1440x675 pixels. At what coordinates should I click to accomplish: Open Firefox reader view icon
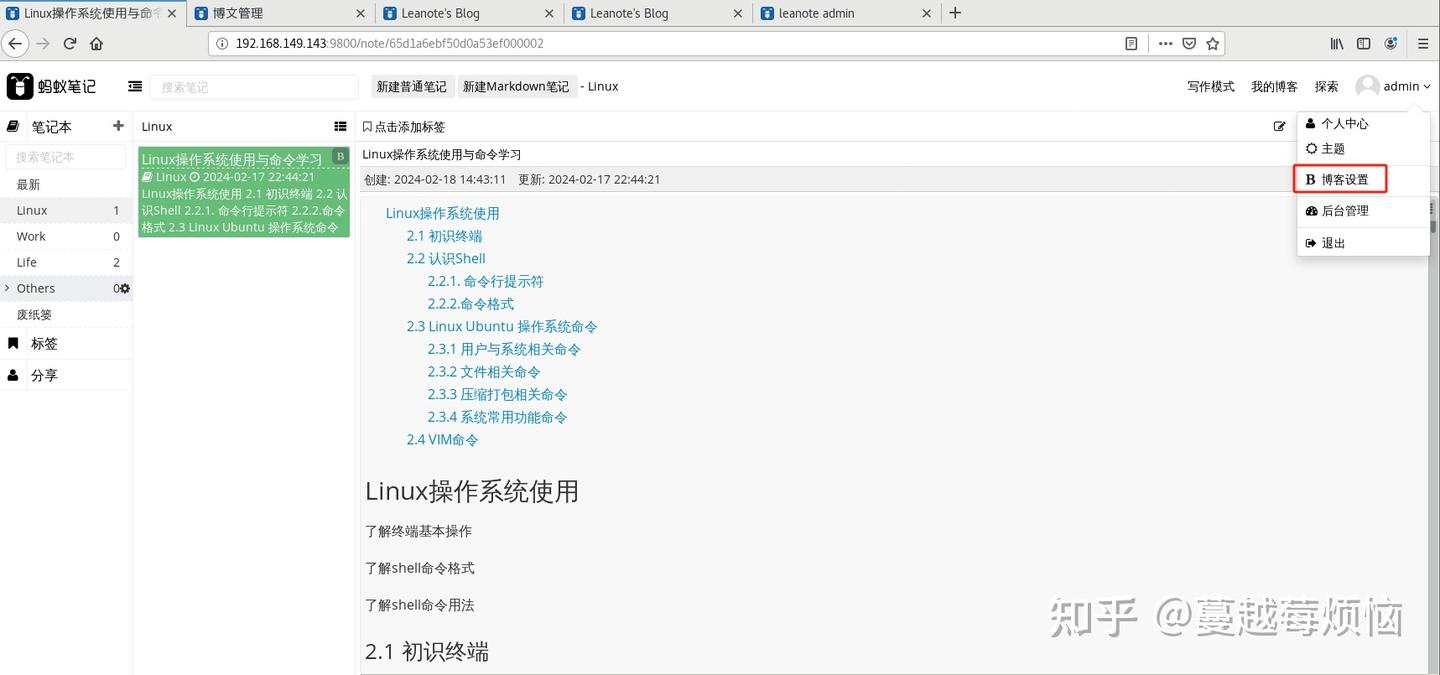(x=1131, y=43)
